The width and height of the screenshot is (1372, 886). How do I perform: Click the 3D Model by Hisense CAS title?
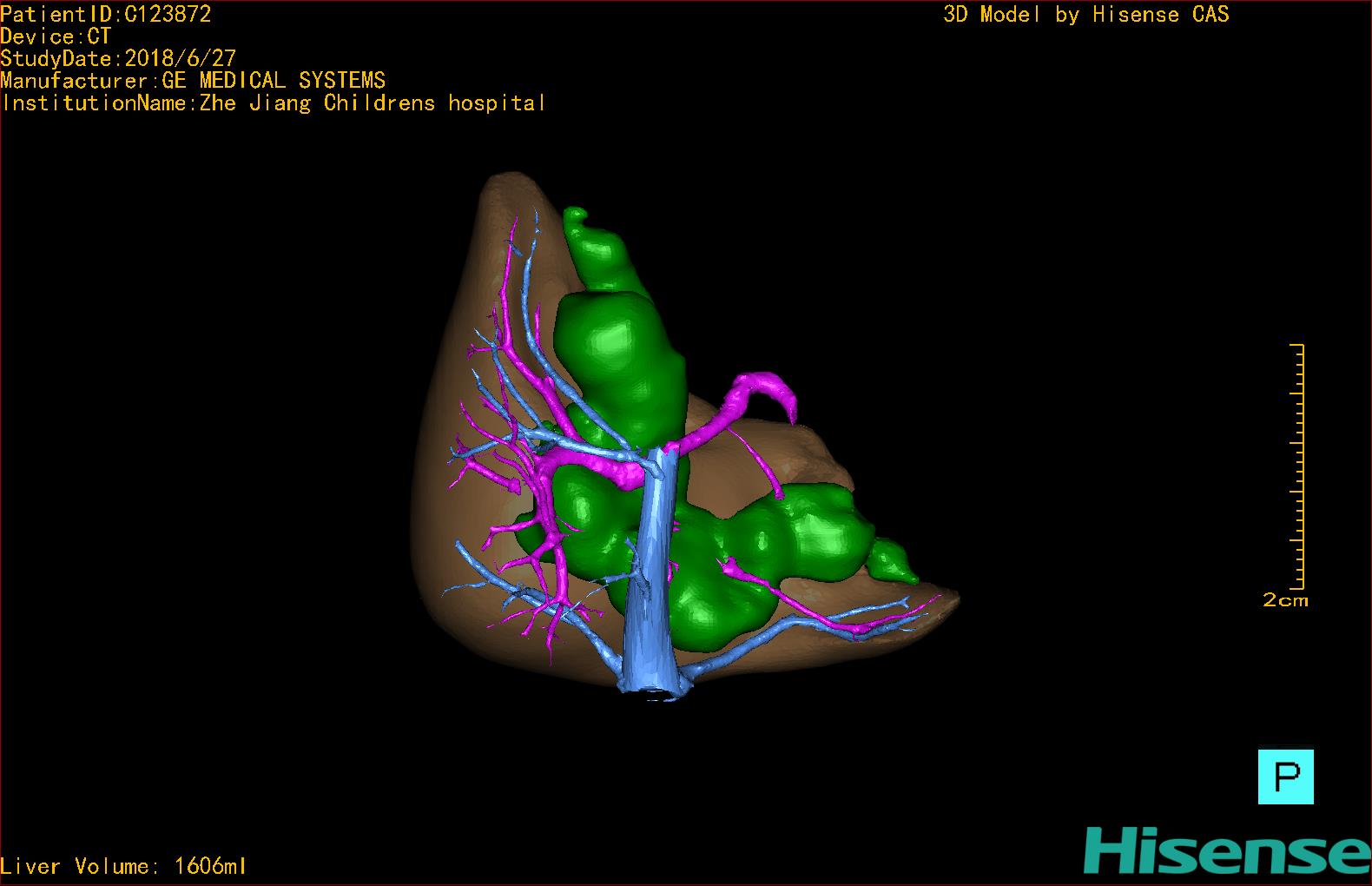click(x=1086, y=15)
